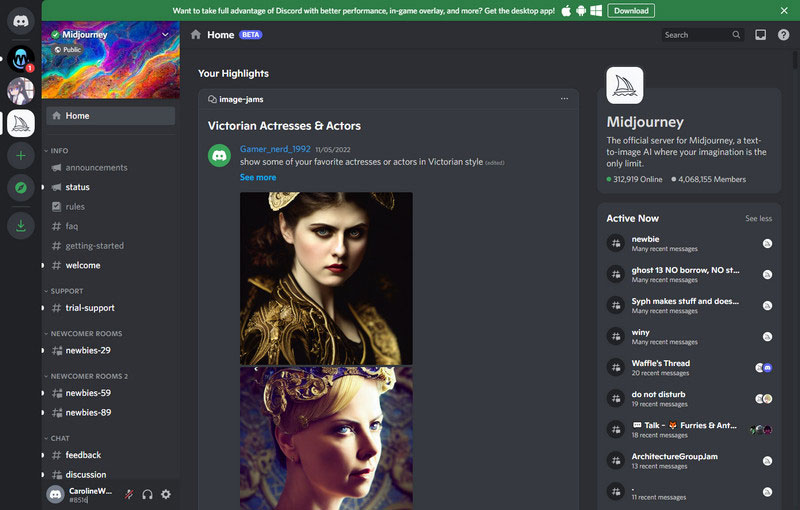
Task: Open the anime avatar server
Action: (x=21, y=91)
